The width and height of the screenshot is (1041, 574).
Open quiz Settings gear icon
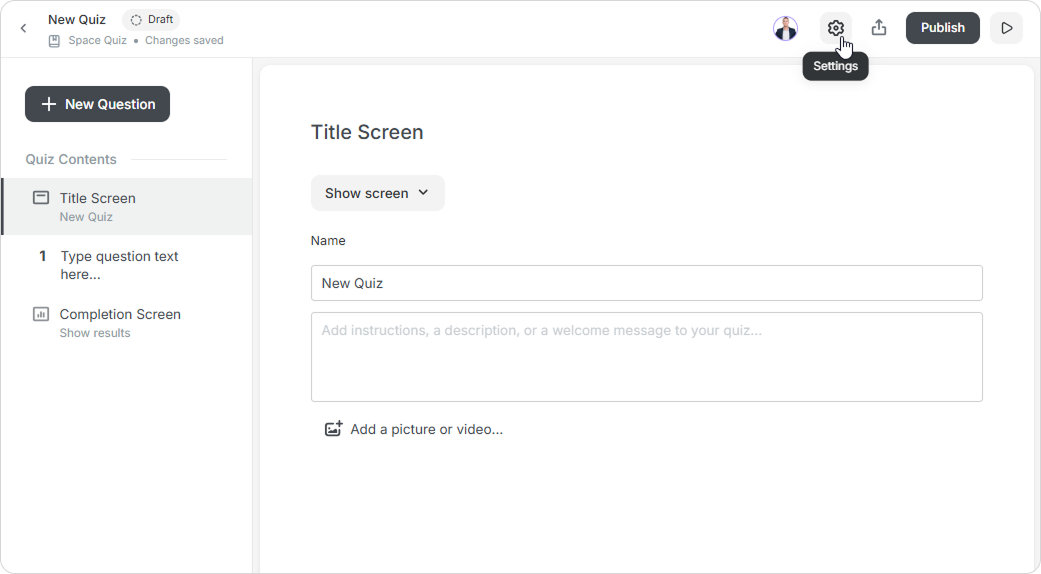tap(835, 28)
